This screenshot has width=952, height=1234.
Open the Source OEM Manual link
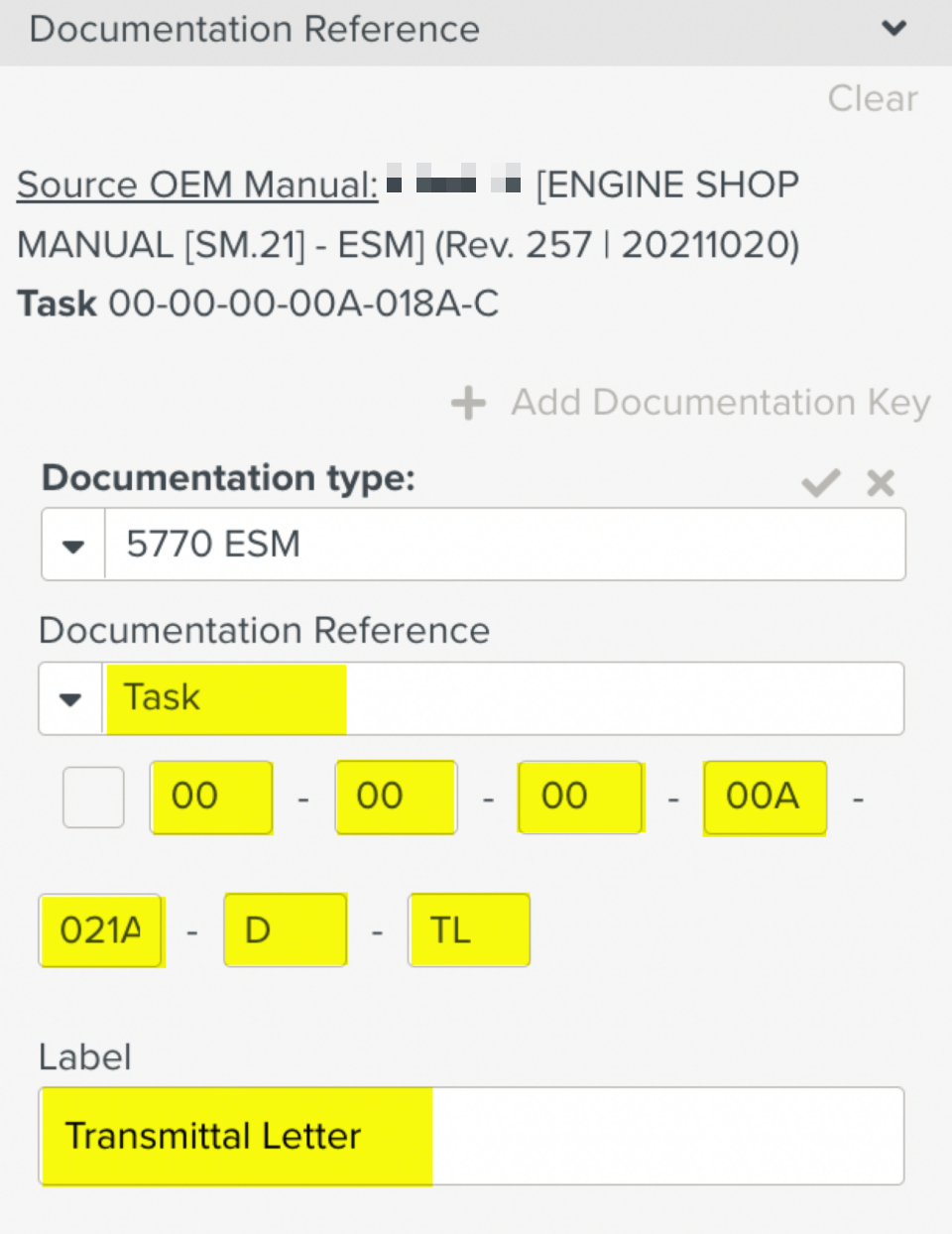pyautogui.click(x=197, y=185)
